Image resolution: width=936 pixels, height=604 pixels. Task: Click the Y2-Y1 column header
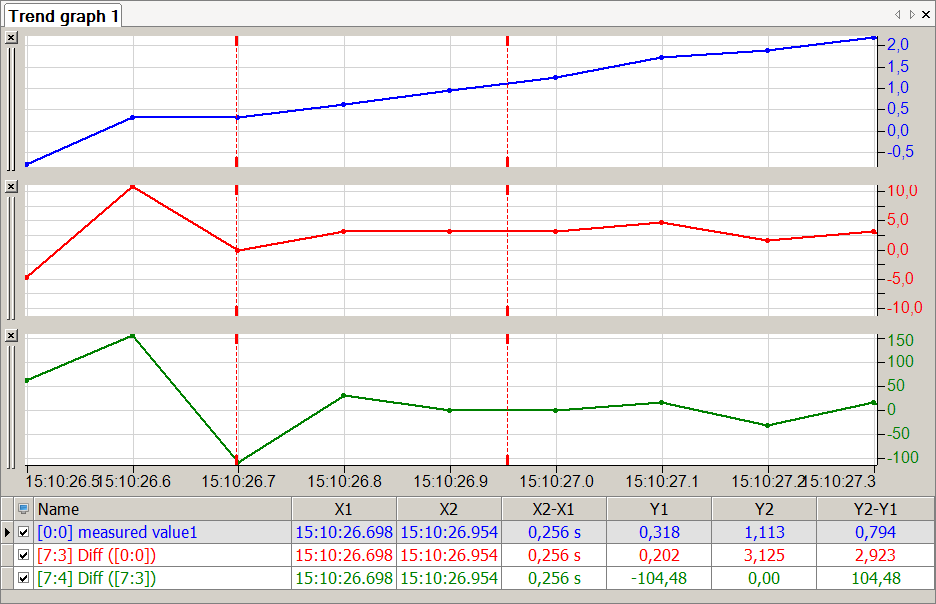(876, 509)
